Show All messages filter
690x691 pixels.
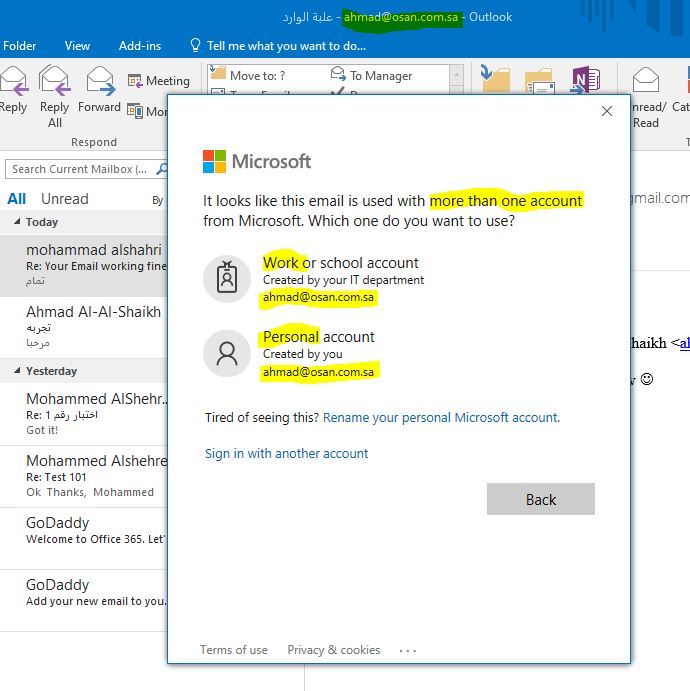click(17, 199)
